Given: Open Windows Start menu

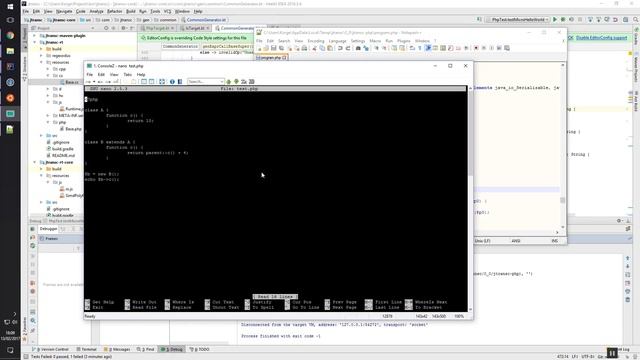Looking at the screenshot, I should pyautogui.click(x=10, y=6).
